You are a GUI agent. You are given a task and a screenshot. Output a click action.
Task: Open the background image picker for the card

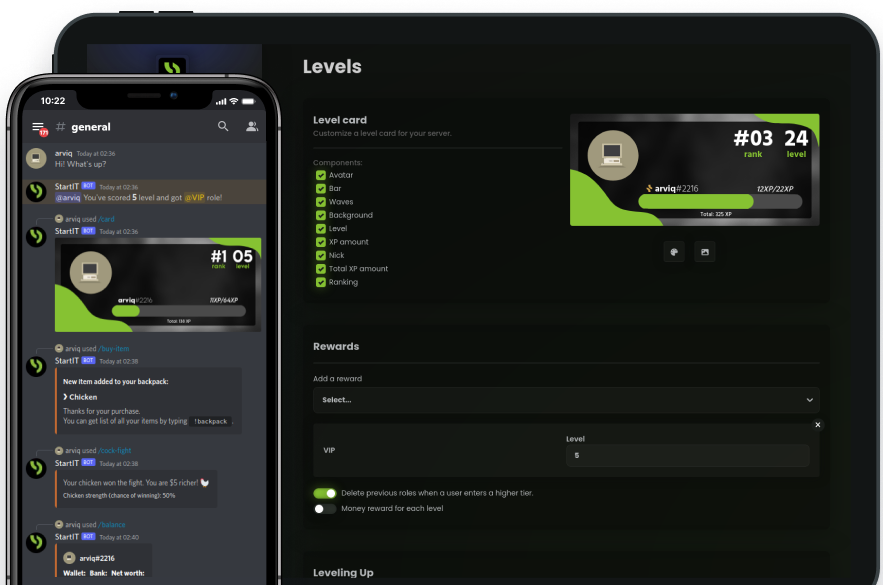(x=705, y=251)
